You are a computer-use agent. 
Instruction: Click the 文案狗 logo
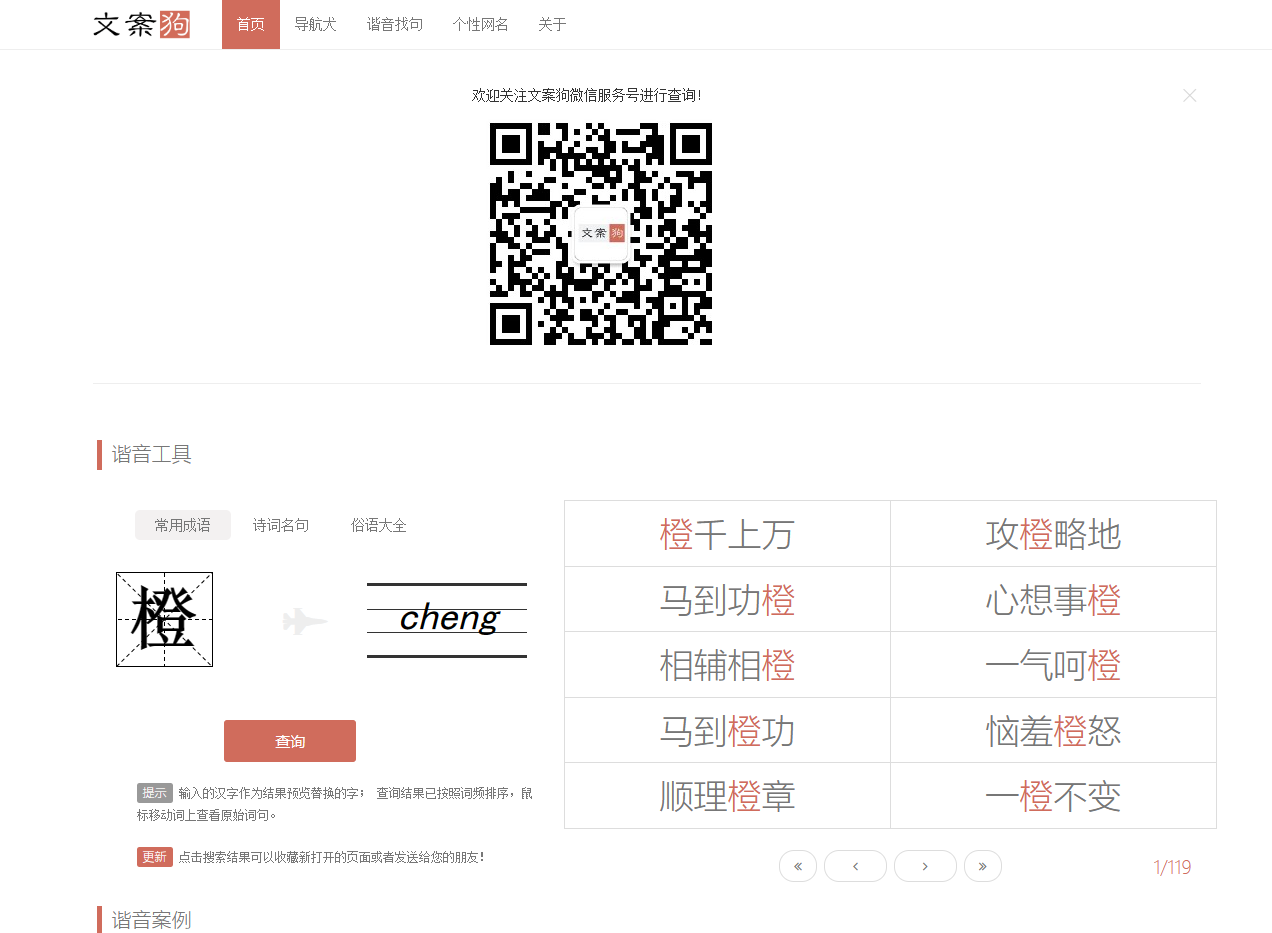(141, 25)
